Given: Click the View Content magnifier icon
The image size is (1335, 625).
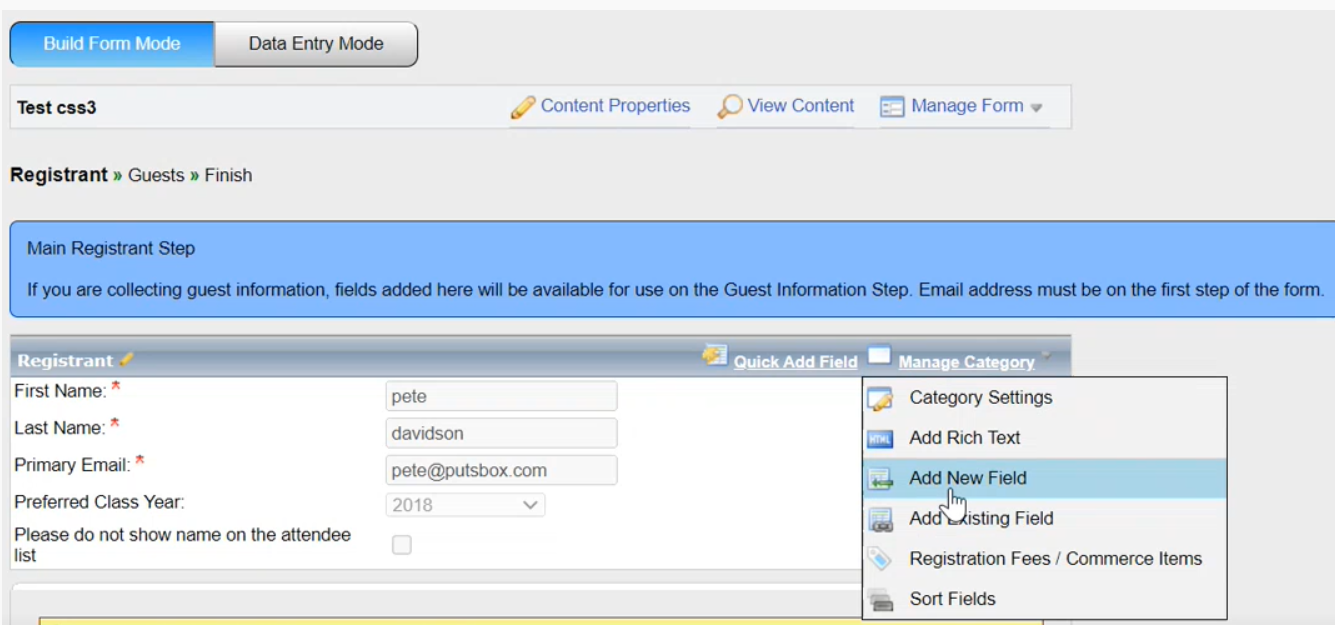Looking at the screenshot, I should [x=730, y=107].
